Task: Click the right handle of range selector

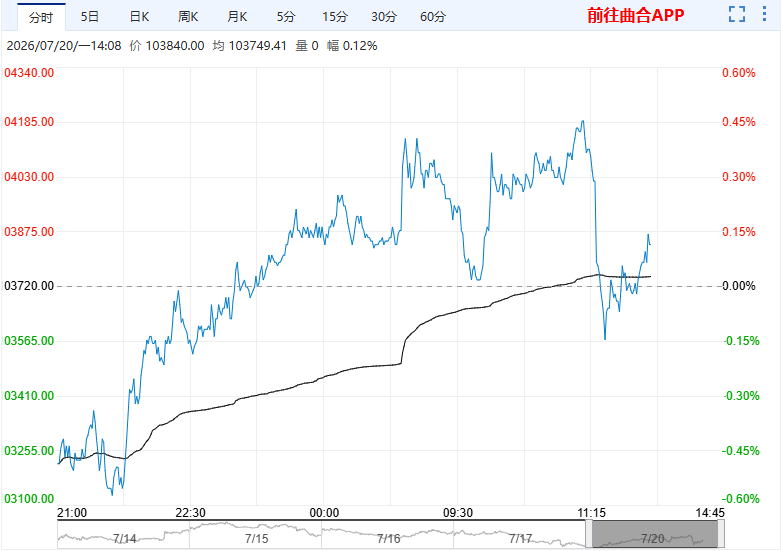Action: click(721, 534)
